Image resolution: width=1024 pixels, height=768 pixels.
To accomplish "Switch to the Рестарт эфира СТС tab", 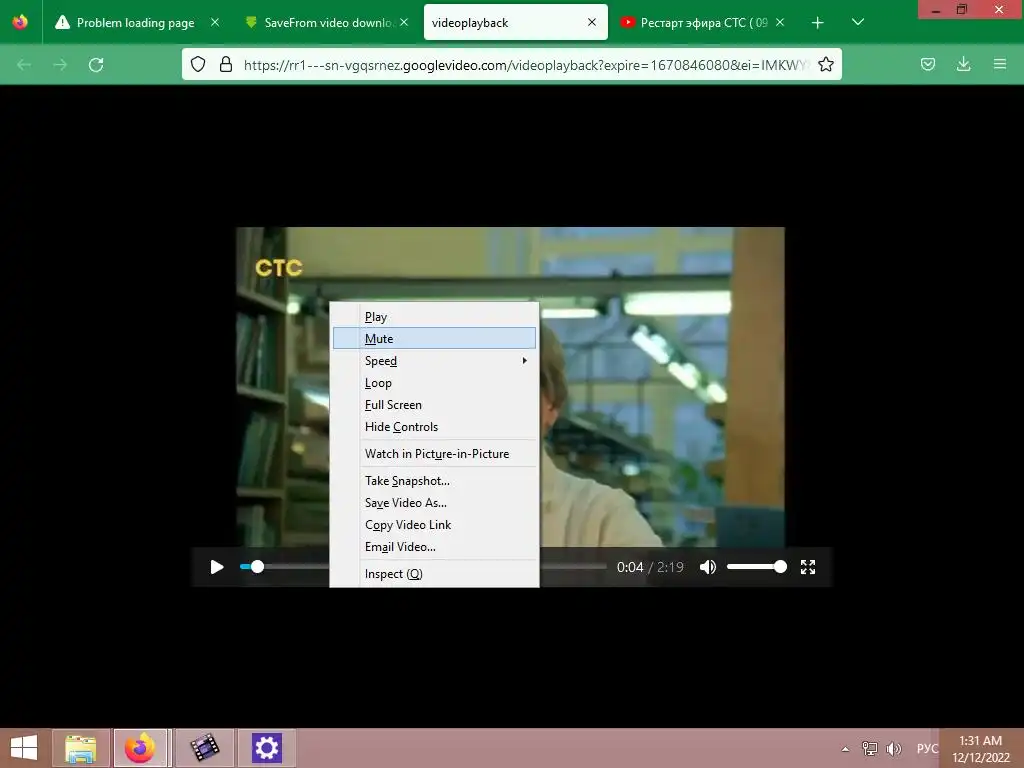I will [x=704, y=23].
